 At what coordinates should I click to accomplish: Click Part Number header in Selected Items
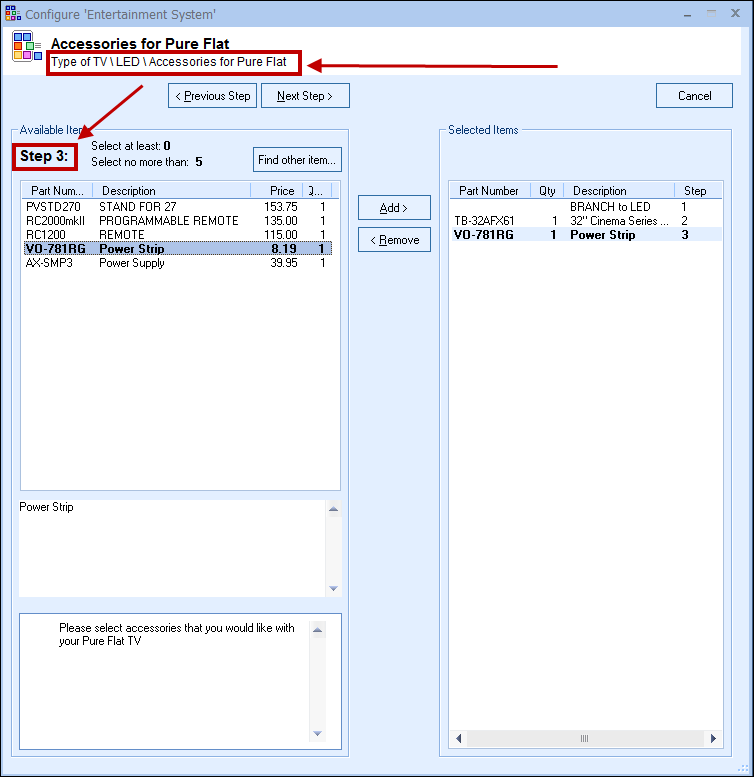(489, 191)
